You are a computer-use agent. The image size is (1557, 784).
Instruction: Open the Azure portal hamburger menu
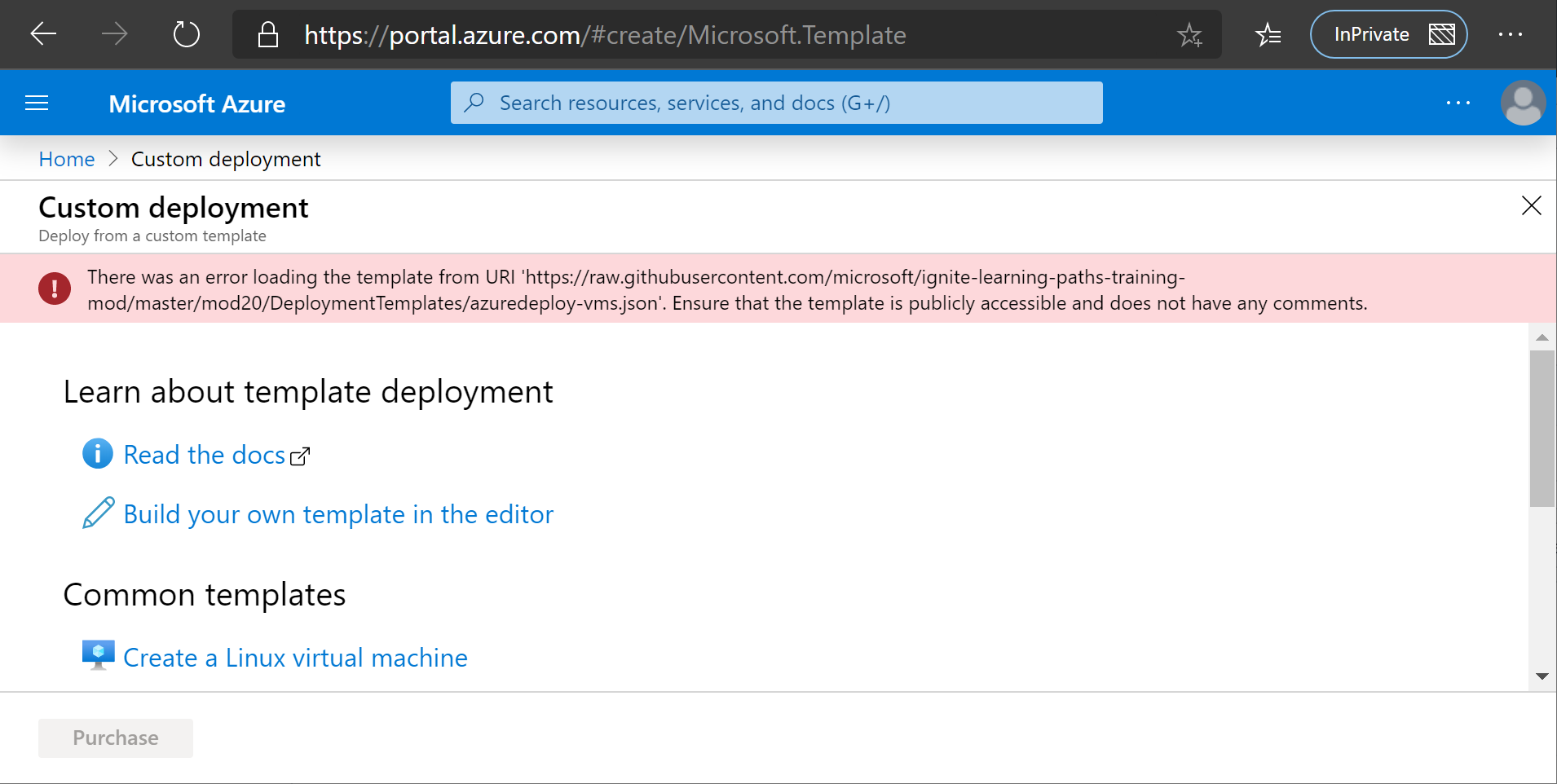pyautogui.click(x=36, y=103)
